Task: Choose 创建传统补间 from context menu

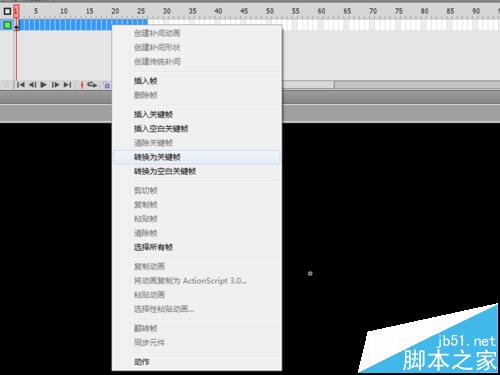Action: tap(197, 62)
